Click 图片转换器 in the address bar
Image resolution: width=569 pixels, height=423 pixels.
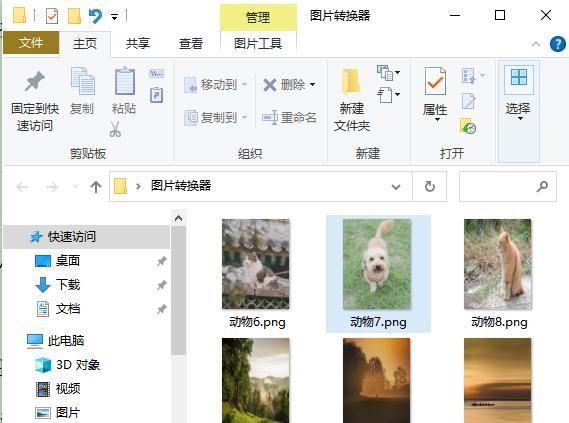[181, 186]
